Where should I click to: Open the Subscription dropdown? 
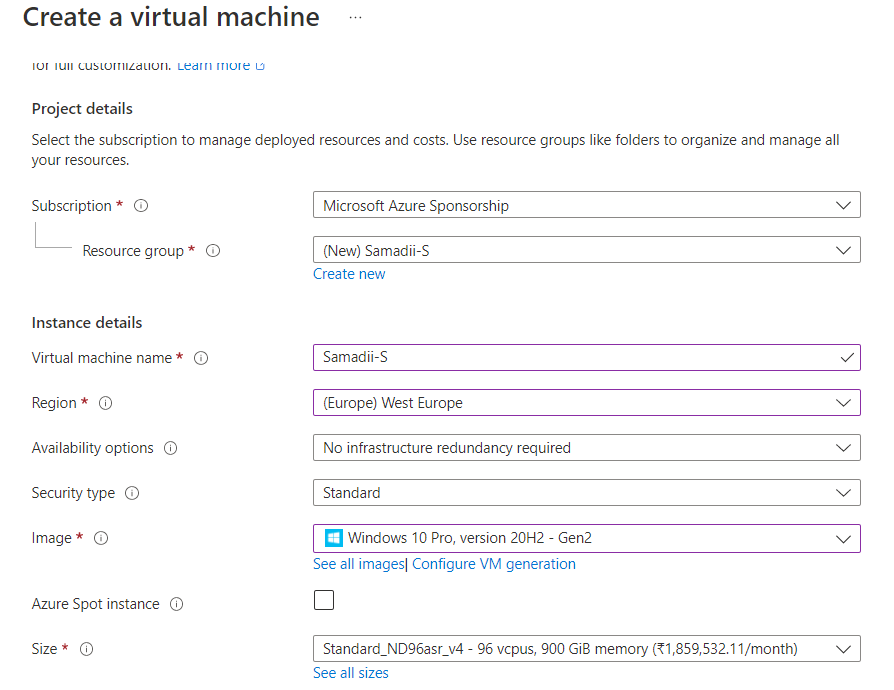click(x=586, y=205)
